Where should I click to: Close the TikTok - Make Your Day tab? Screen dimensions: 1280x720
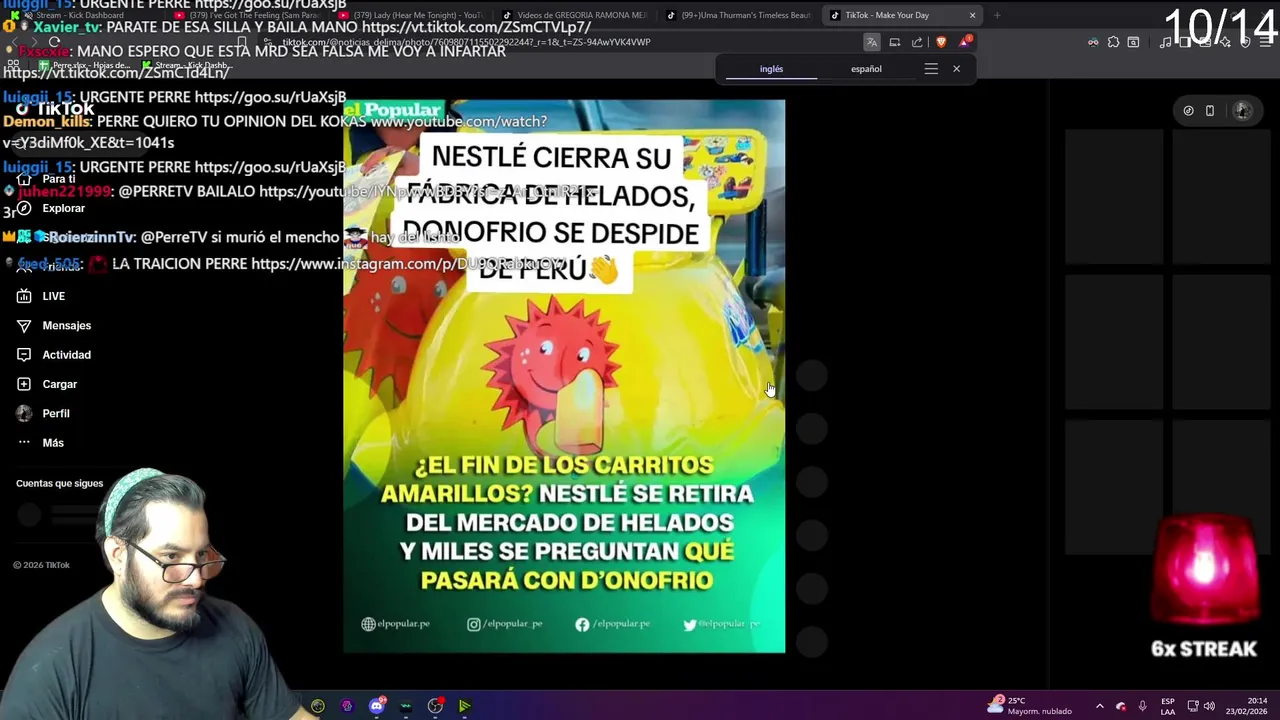coord(972,15)
